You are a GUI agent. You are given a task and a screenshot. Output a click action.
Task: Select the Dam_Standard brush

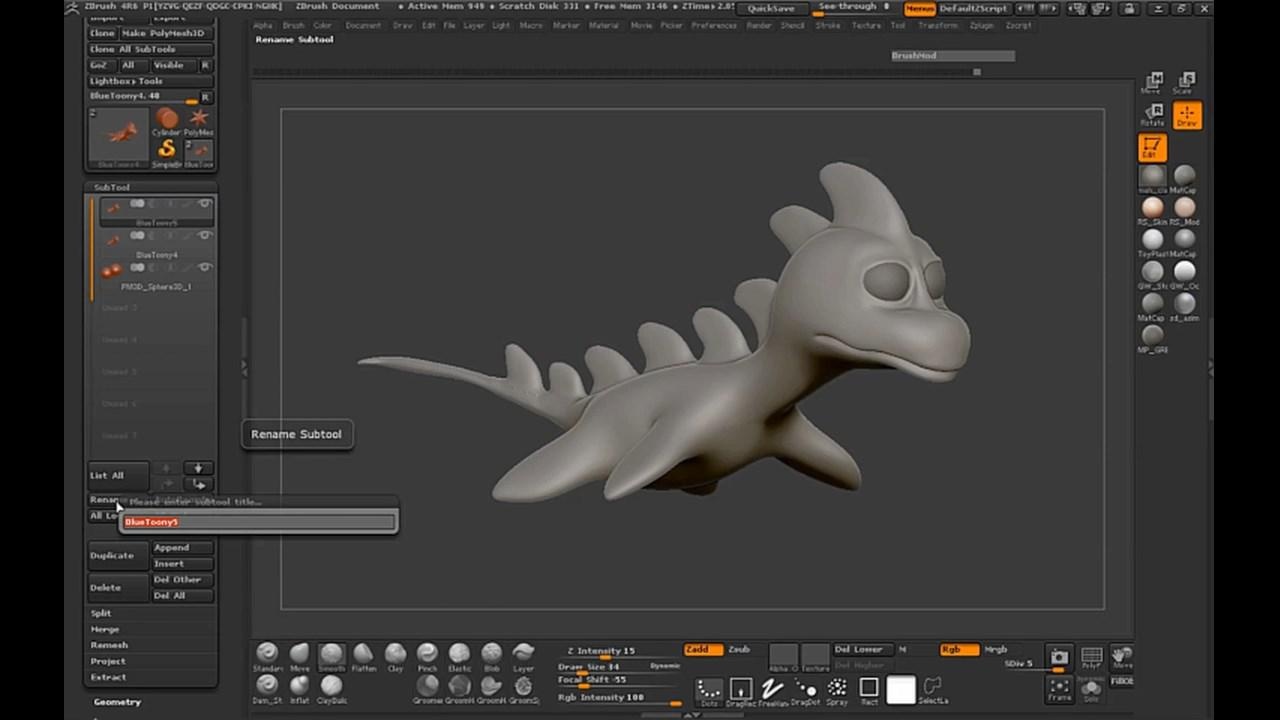(267, 688)
